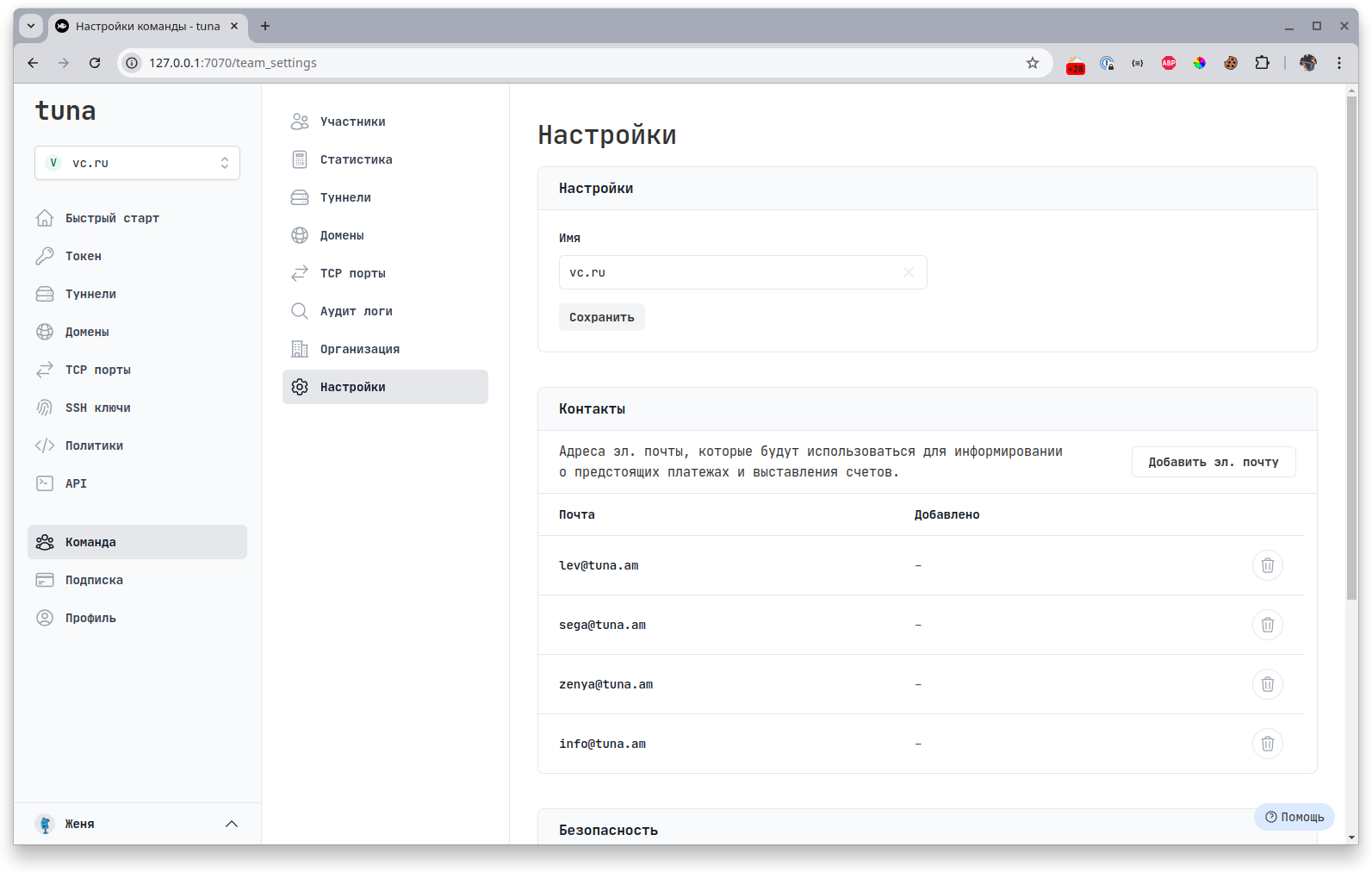This screenshot has height=872, width=1372.
Task: Open SSH ключи in the sidebar
Action: point(97,408)
